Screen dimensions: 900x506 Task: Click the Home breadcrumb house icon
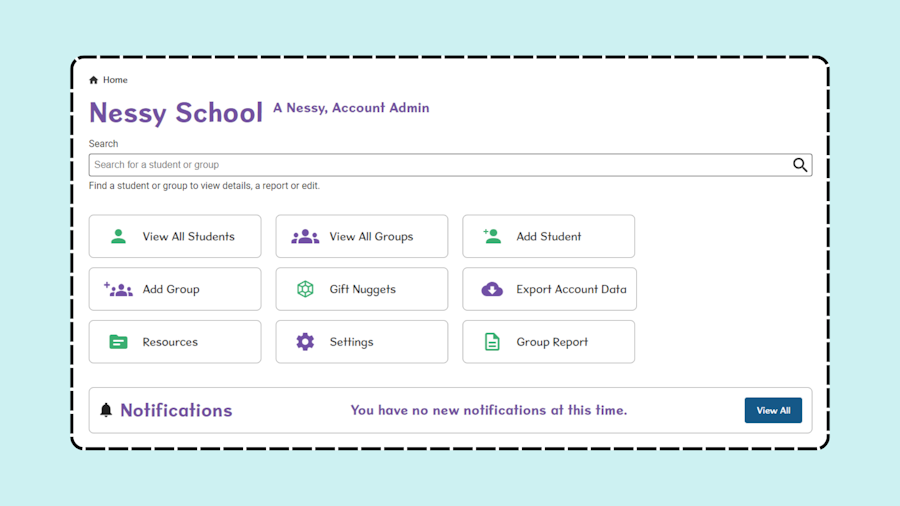94,80
